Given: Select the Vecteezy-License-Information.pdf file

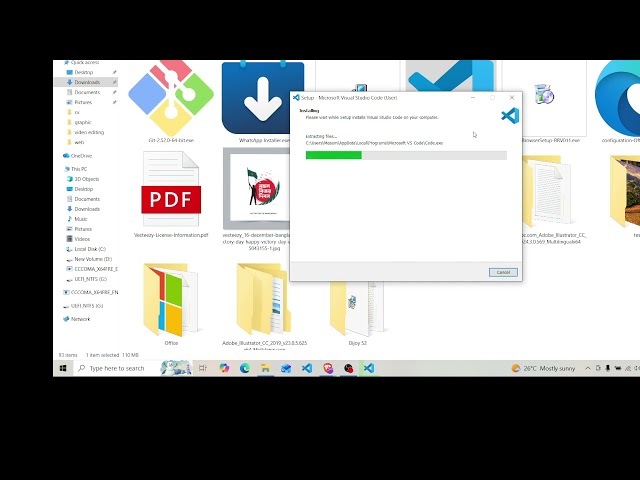Looking at the screenshot, I should click(171, 189).
